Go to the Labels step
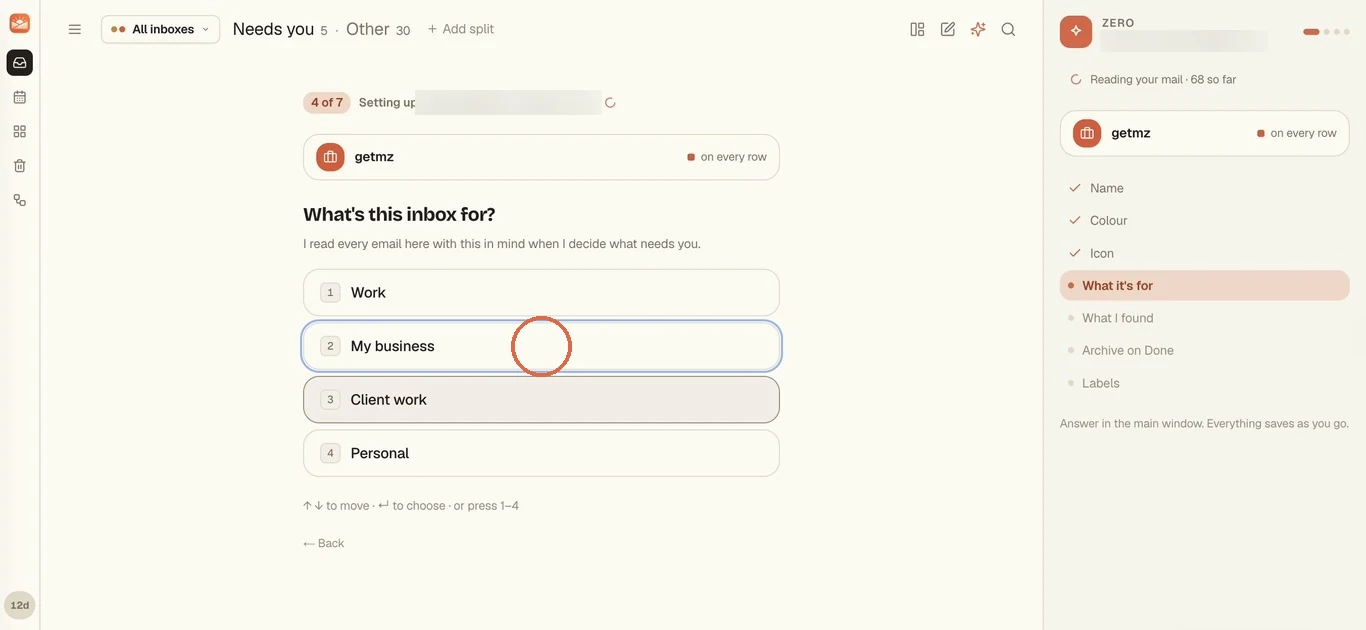The height and width of the screenshot is (630, 1366). point(1204,383)
